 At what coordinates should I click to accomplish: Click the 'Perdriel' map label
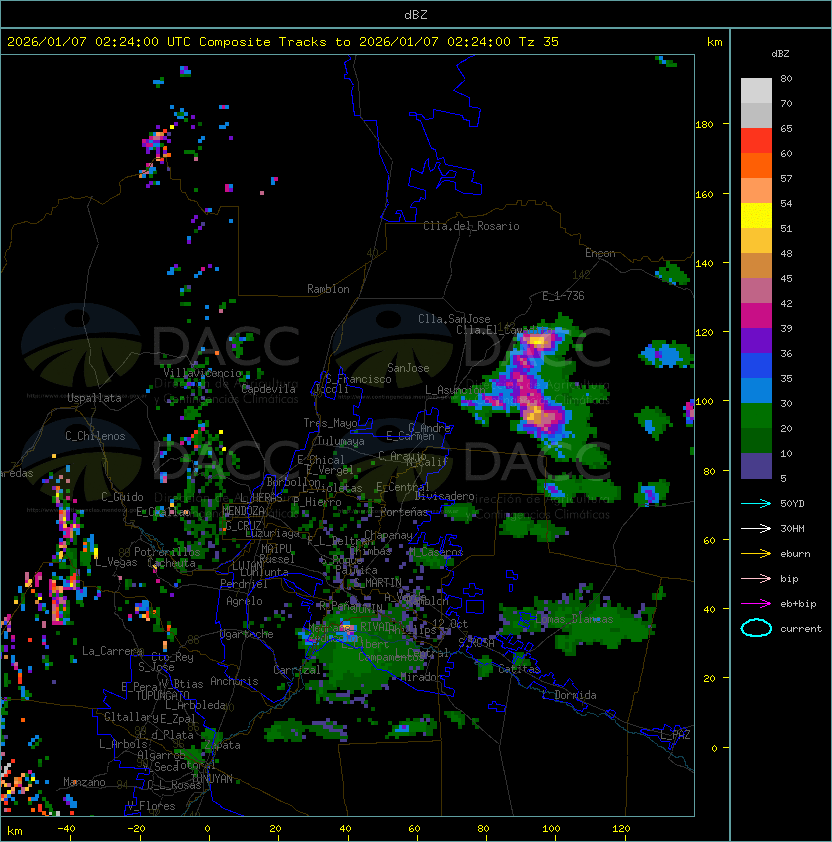pyautogui.click(x=244, y=584)
